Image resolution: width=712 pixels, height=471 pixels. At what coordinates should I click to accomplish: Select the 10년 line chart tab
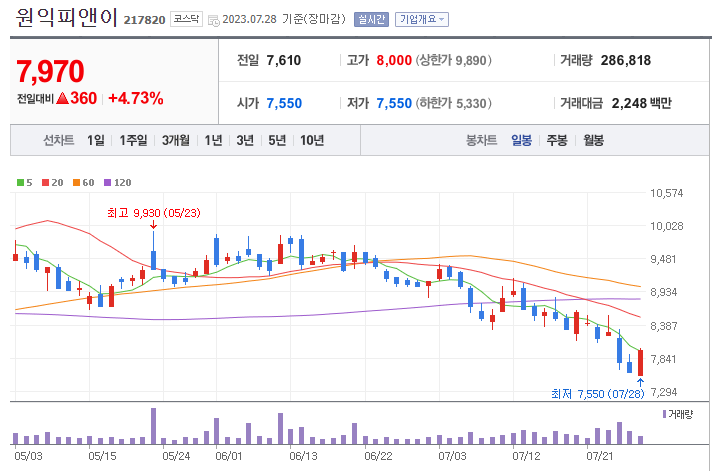click(312, 140)
